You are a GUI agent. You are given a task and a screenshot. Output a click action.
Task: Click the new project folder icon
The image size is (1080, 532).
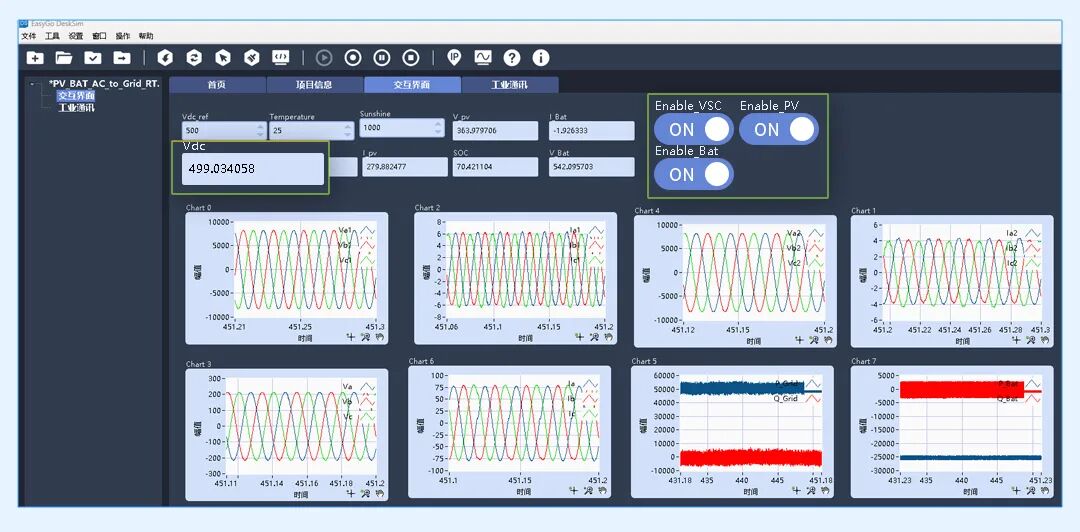pyautogui.click(x=34, y=58)
